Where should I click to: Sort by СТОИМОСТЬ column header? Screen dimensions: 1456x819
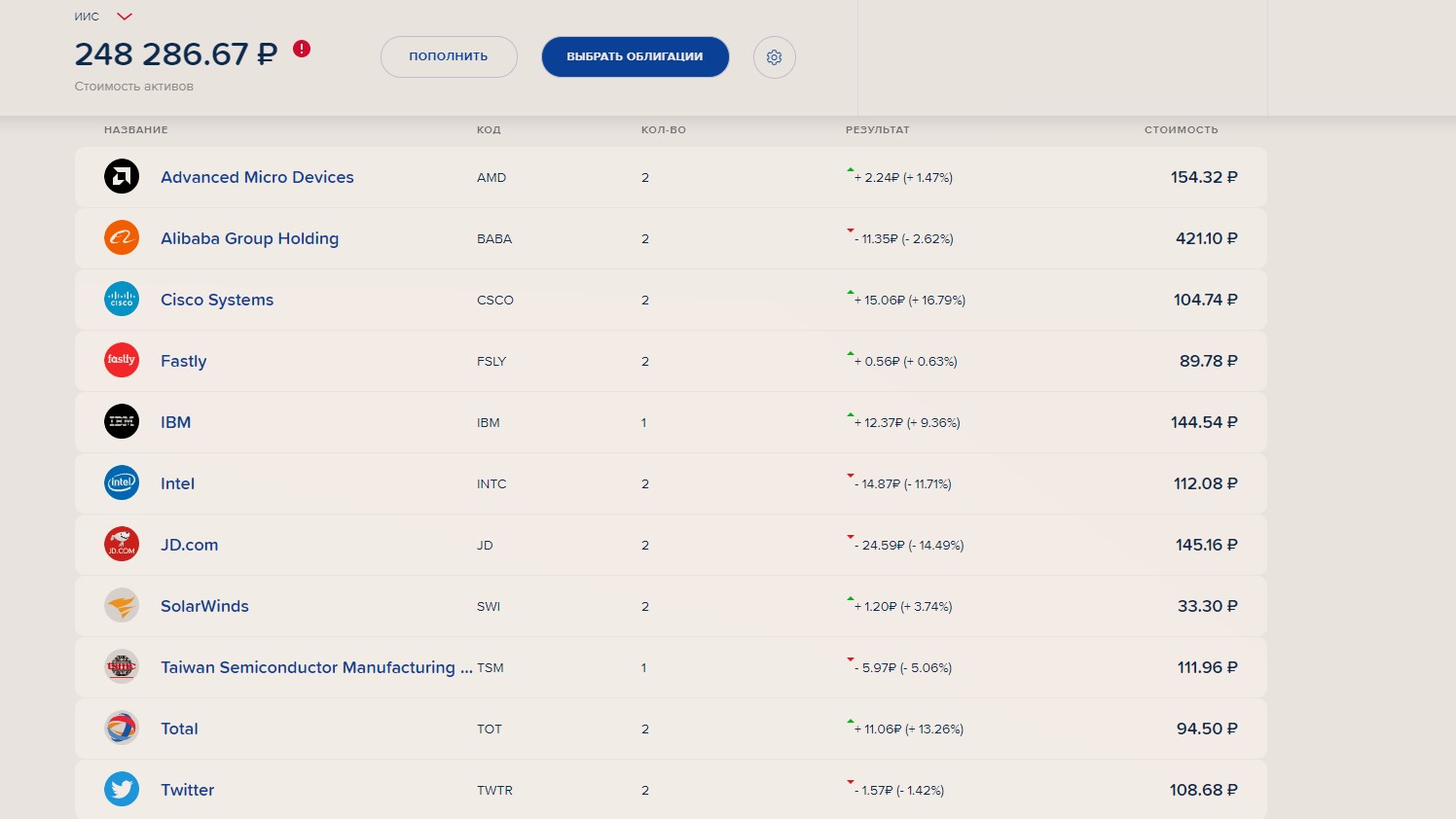click(1182, 129)
